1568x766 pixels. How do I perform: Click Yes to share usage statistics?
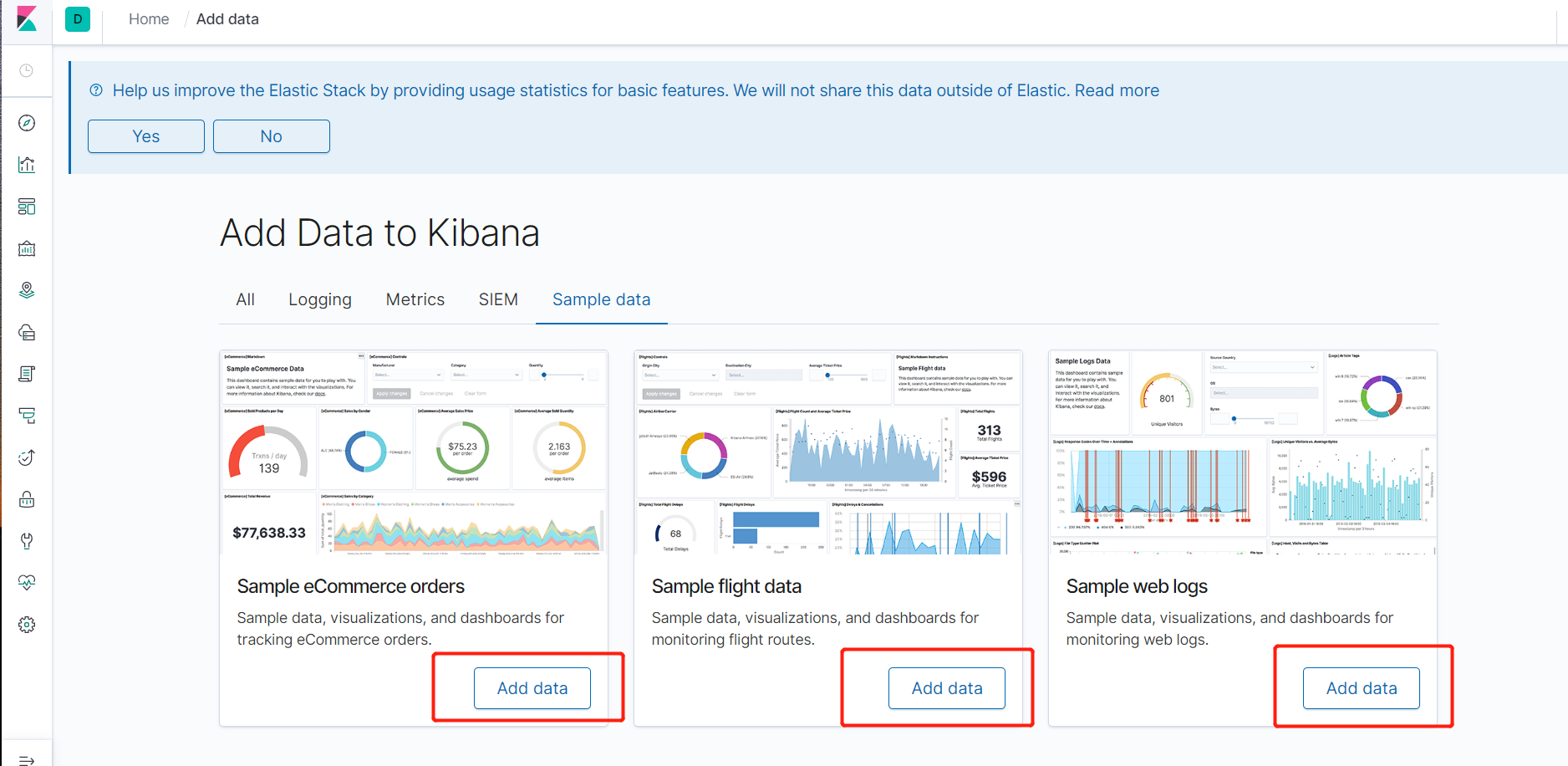(146, 136)
